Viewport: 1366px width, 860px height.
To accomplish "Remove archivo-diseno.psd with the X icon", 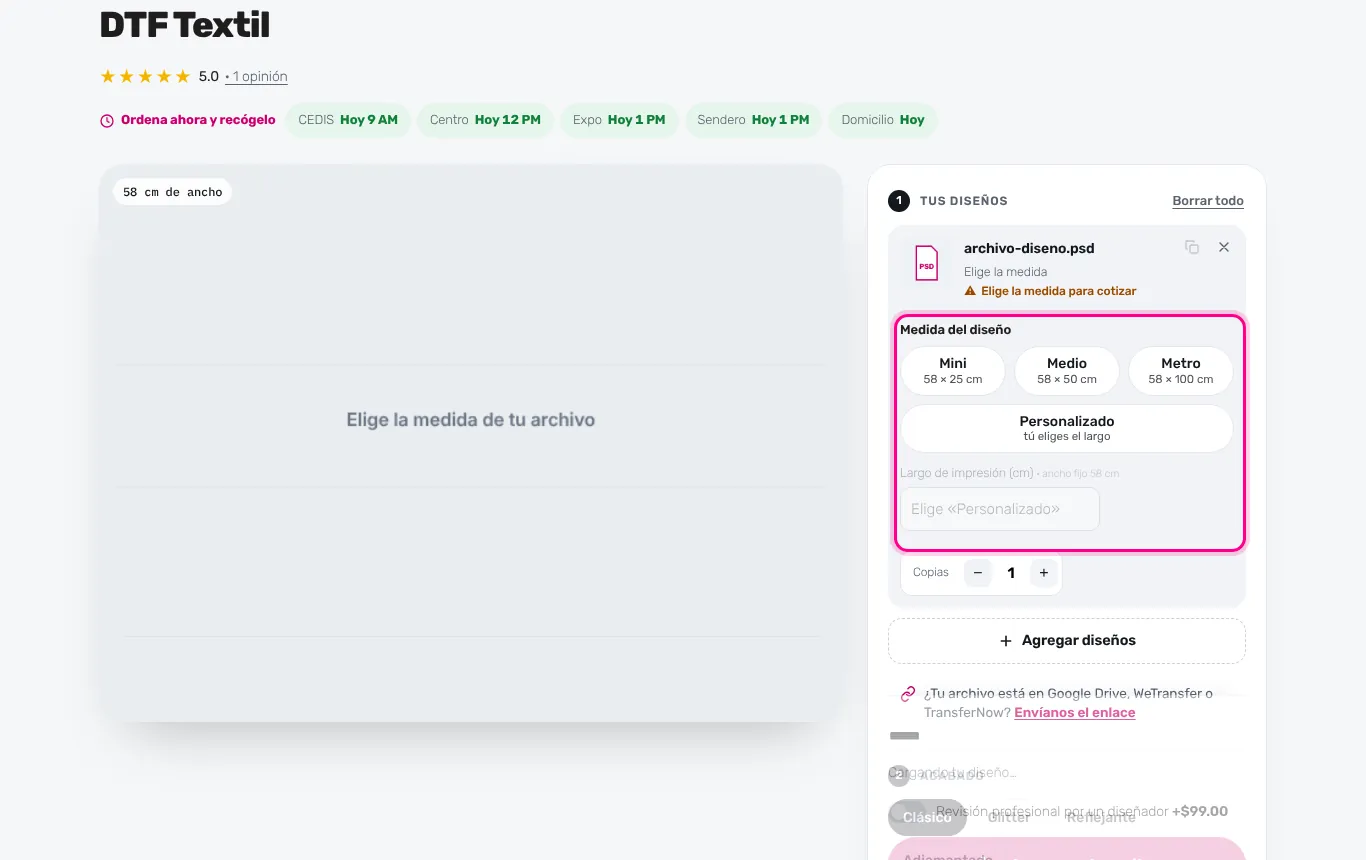I will (1224, 247).
